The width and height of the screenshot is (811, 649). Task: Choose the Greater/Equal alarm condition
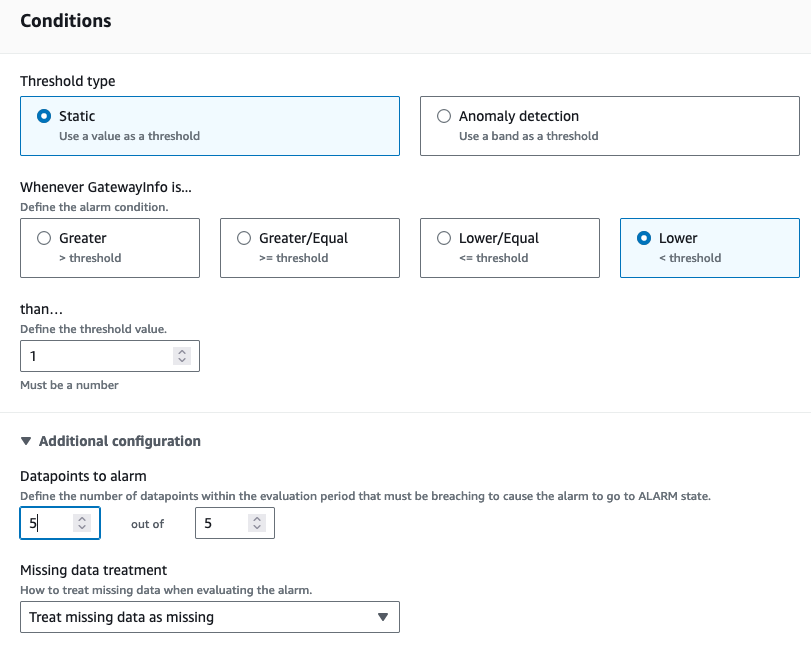click(244, 238)
